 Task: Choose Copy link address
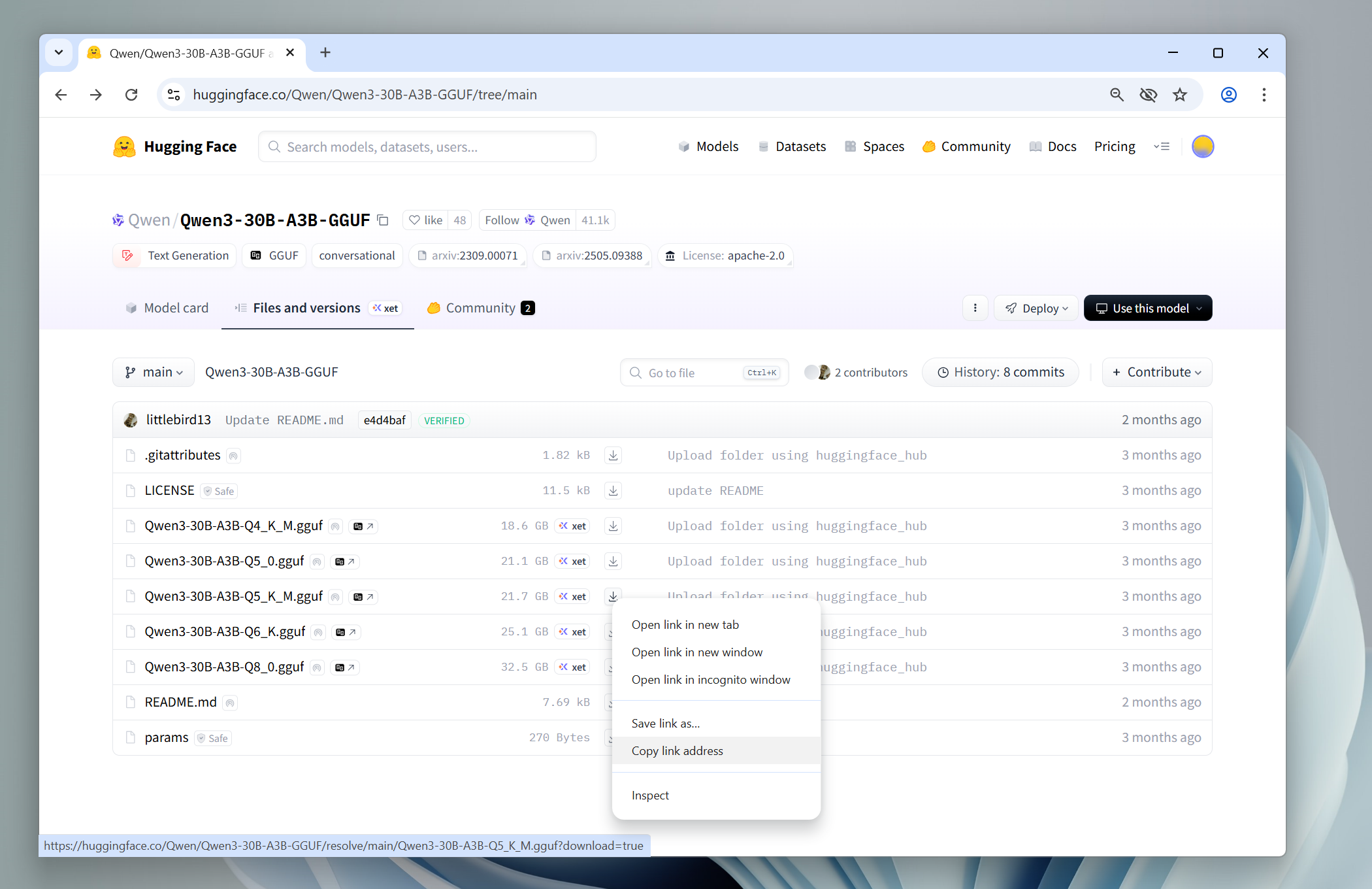716,751
